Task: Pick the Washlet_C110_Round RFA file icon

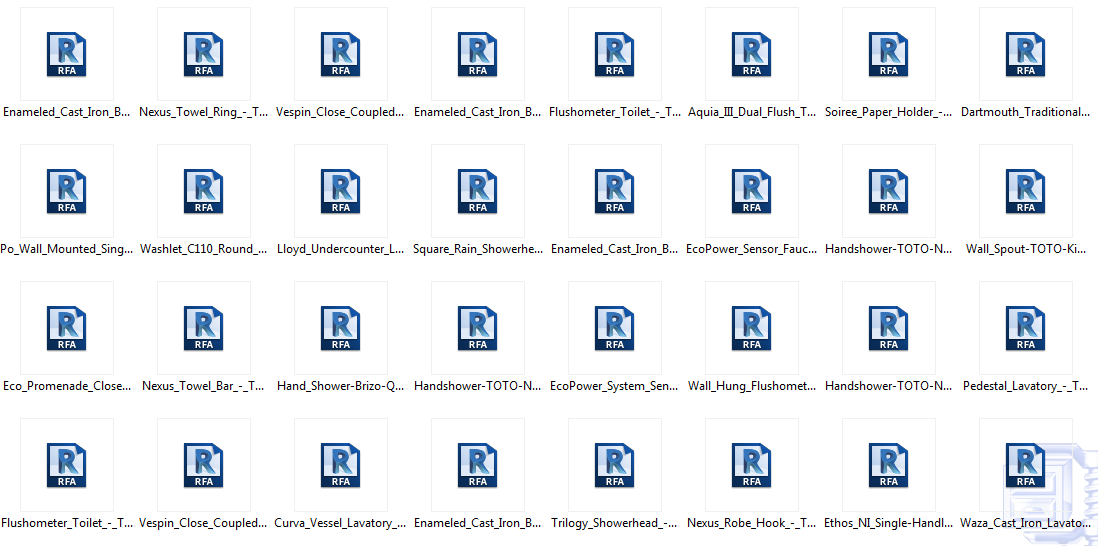Action: click(204, 191)
